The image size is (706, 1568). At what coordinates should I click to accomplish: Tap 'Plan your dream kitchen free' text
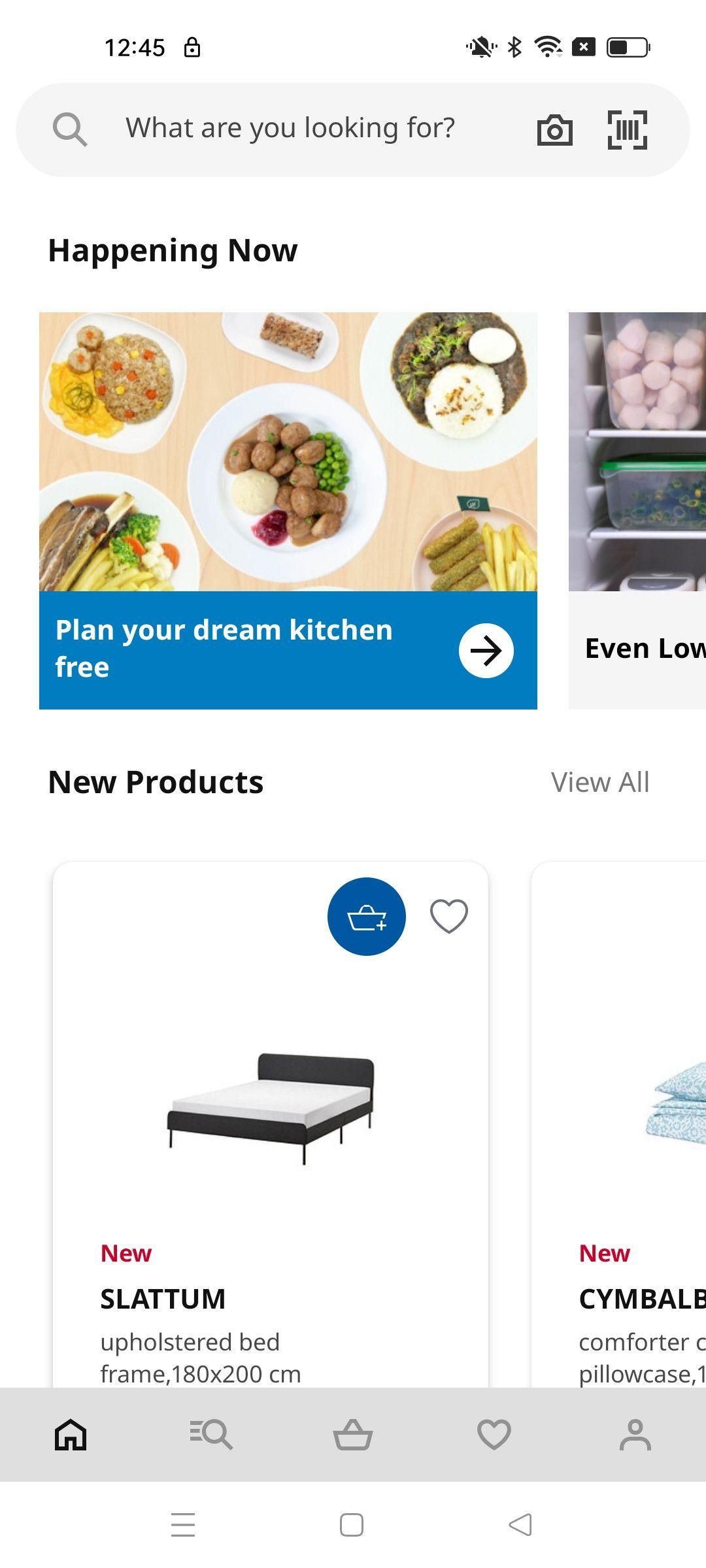tap(224, 648)
